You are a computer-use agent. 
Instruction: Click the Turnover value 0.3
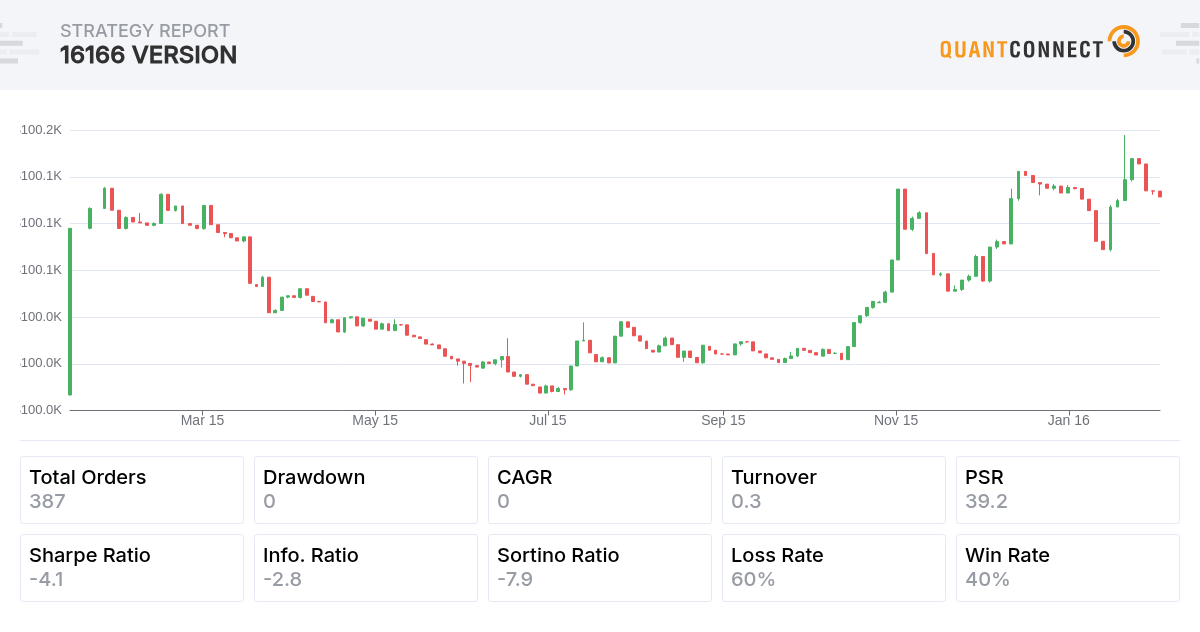[746, 501]
